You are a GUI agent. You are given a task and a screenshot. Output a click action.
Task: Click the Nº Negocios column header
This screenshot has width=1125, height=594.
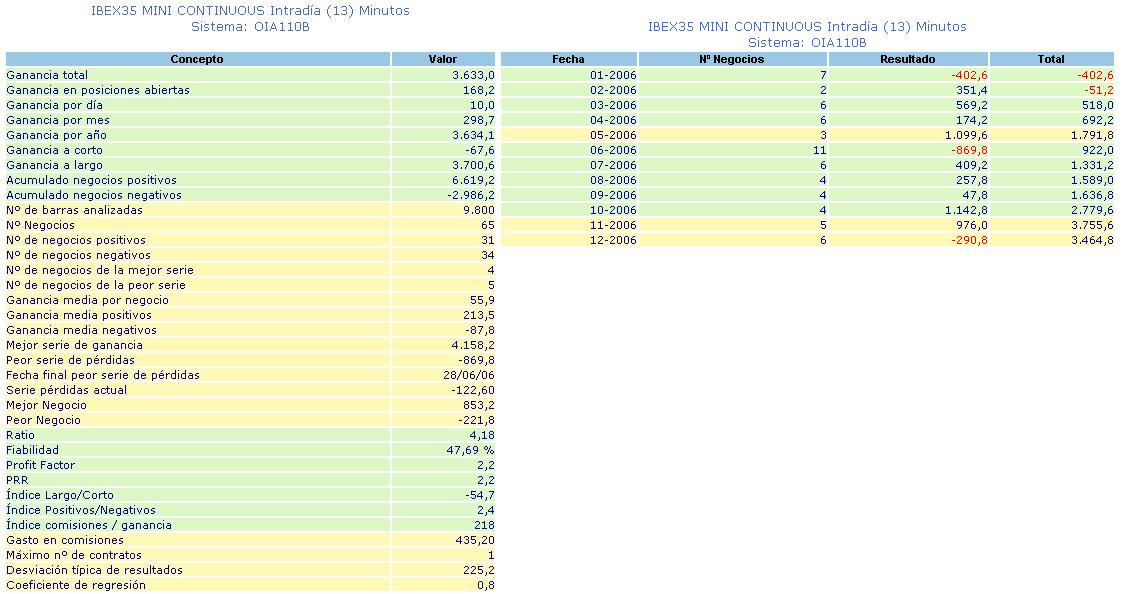pyautogui.click(x=731, y=59)
